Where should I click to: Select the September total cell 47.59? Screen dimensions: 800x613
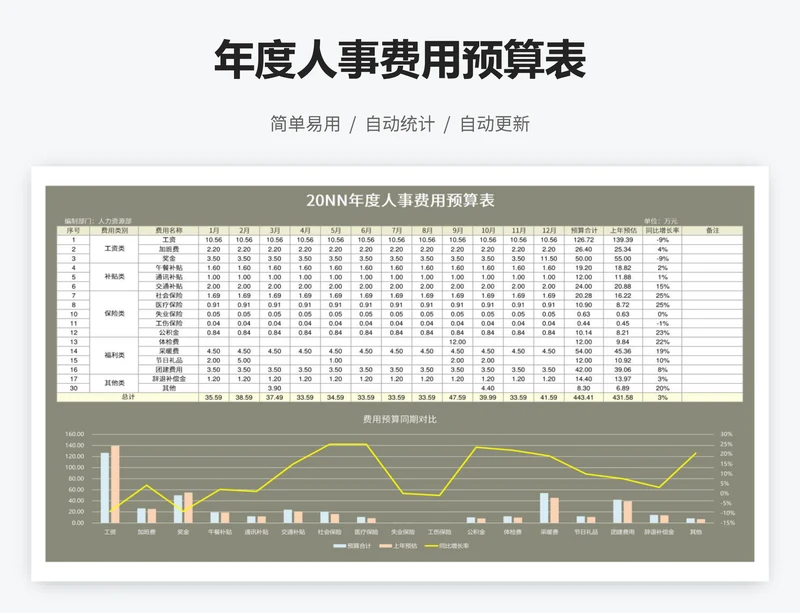[x=457, y=398]
